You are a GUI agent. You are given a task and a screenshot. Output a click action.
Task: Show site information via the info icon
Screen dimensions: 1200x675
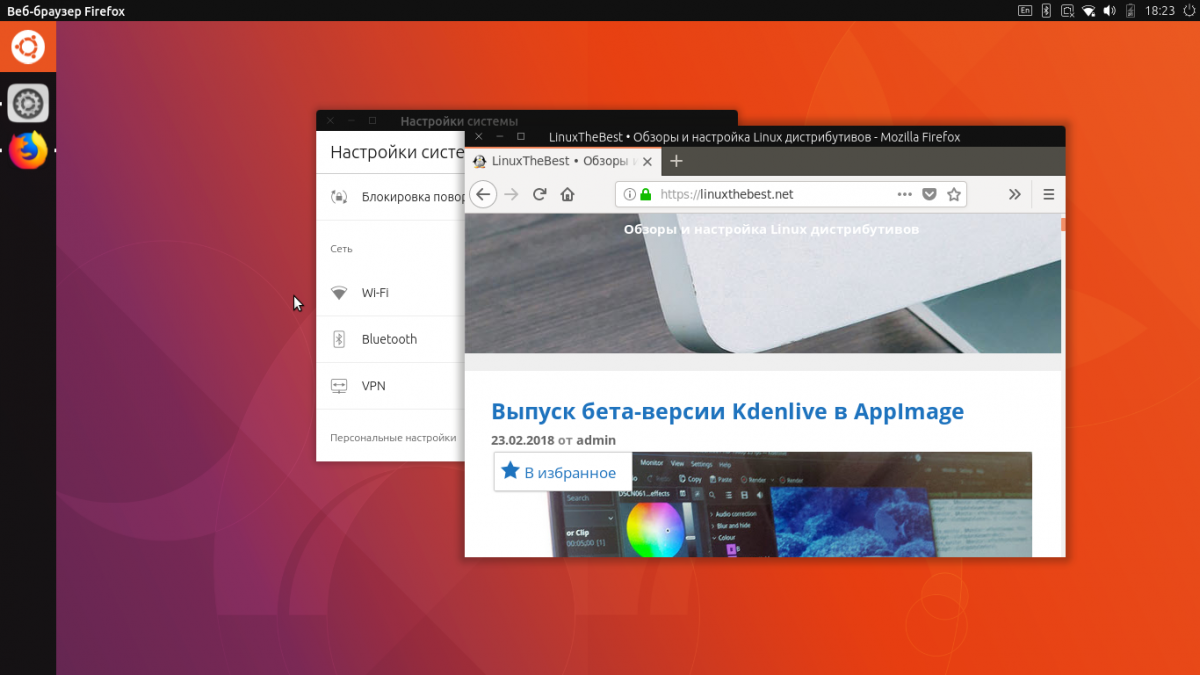pyautogui.click(x=629, y=194)
